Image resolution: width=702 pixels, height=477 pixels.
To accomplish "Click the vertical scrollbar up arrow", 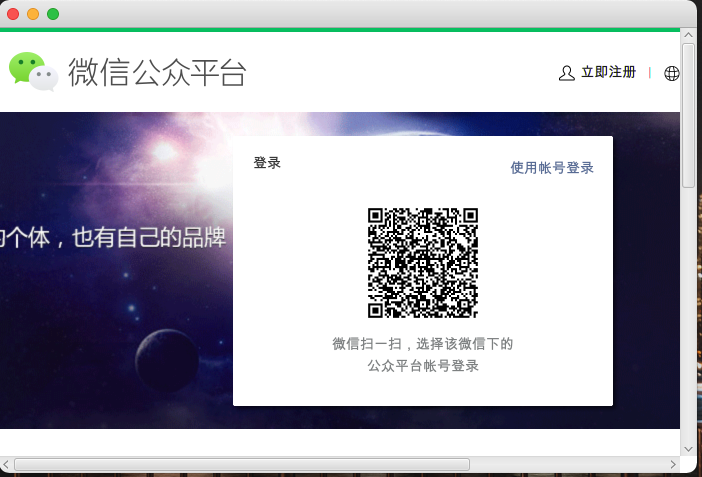I will tap(688, 35).
